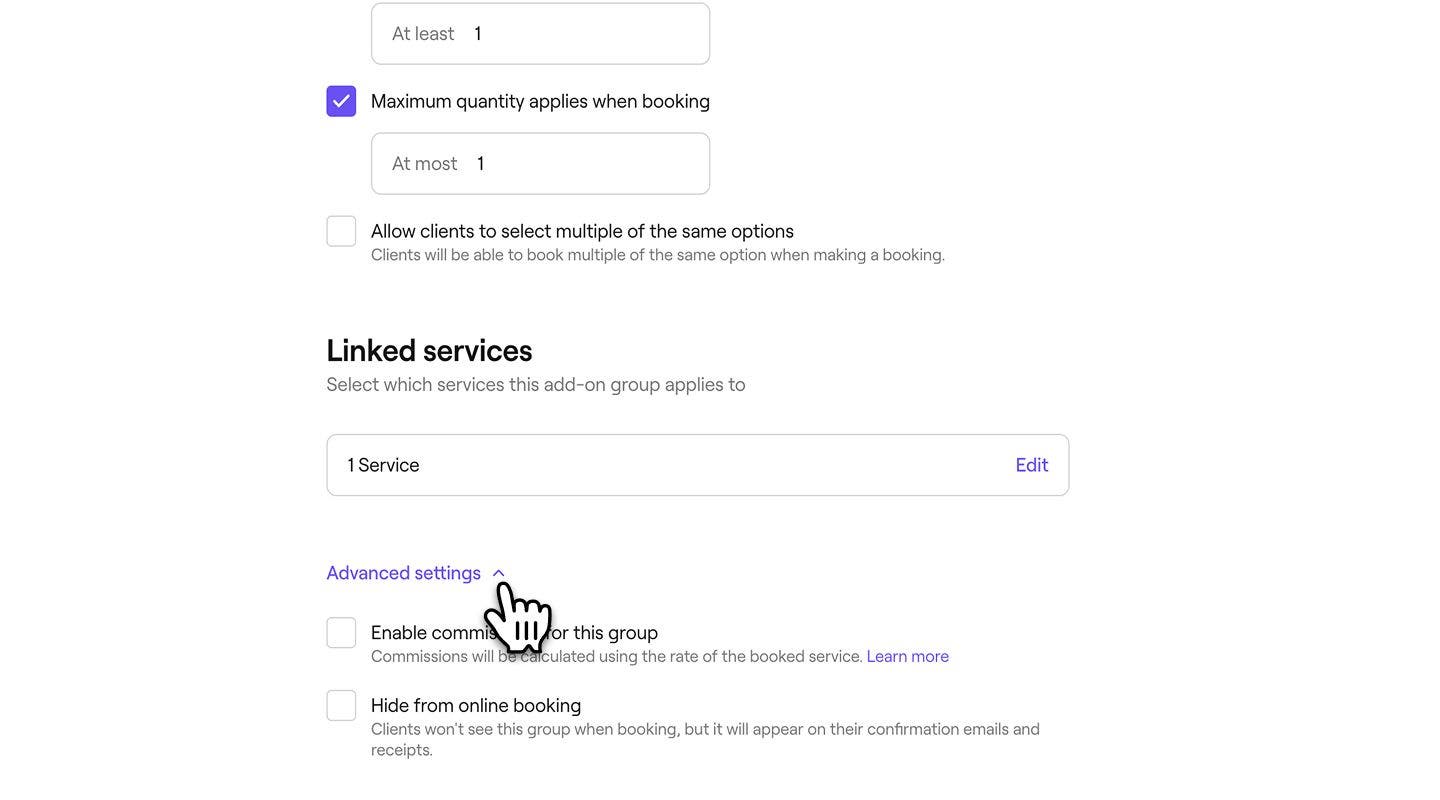Click the Advanced settings expander text

coord(403,573)
